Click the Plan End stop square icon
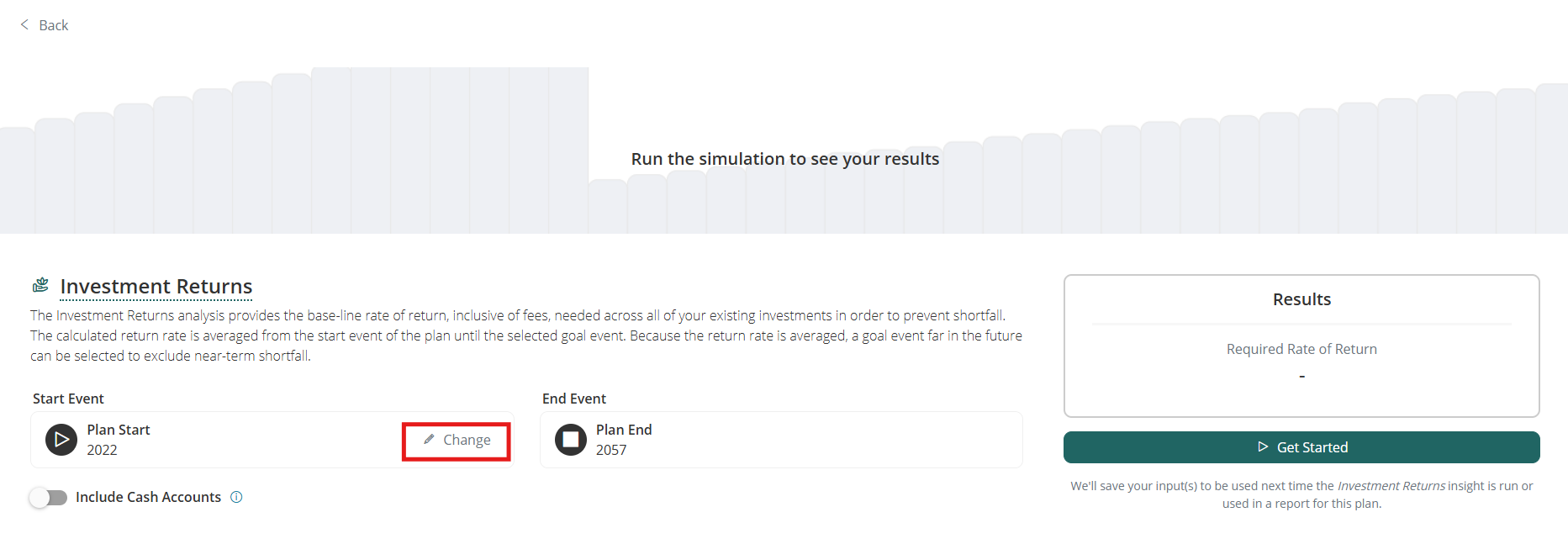1568x544 pixels. (x=570, y=440)
